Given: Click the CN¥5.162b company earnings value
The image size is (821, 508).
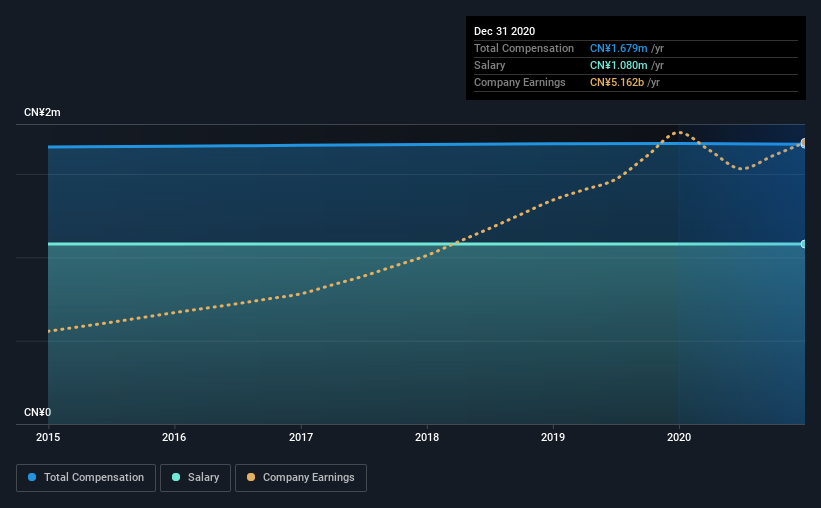Looking at the screenshot, I should coord(617,83).
